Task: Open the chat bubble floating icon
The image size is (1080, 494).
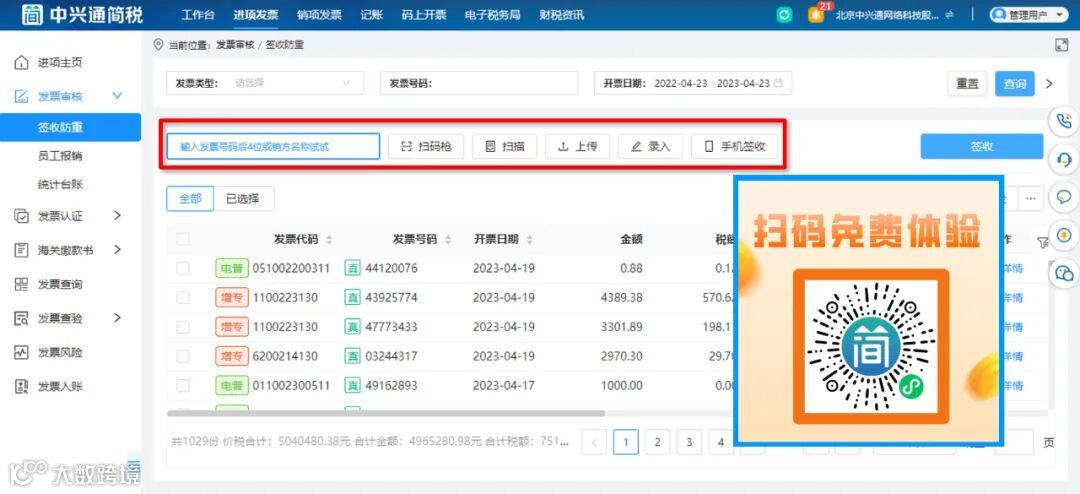Action: [x=1064, y=198]
